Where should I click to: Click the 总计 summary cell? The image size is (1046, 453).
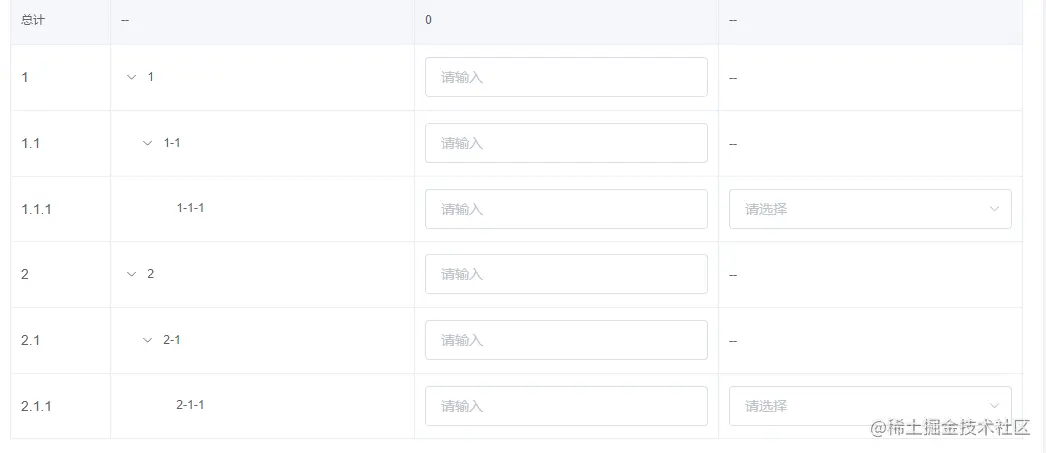[33, 20]
